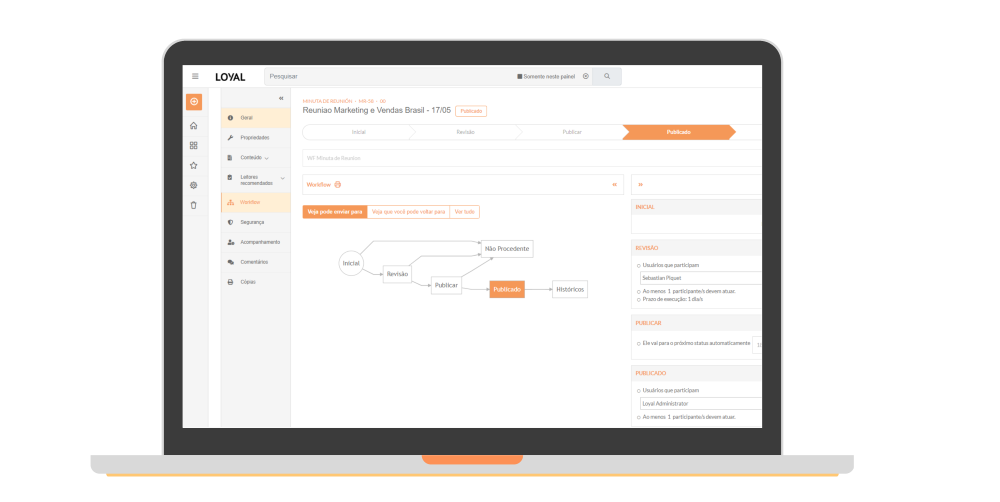Toggle the 'Somente neste painel' checkbox
Screen dimensions: 1000x502
pos(520,76)
